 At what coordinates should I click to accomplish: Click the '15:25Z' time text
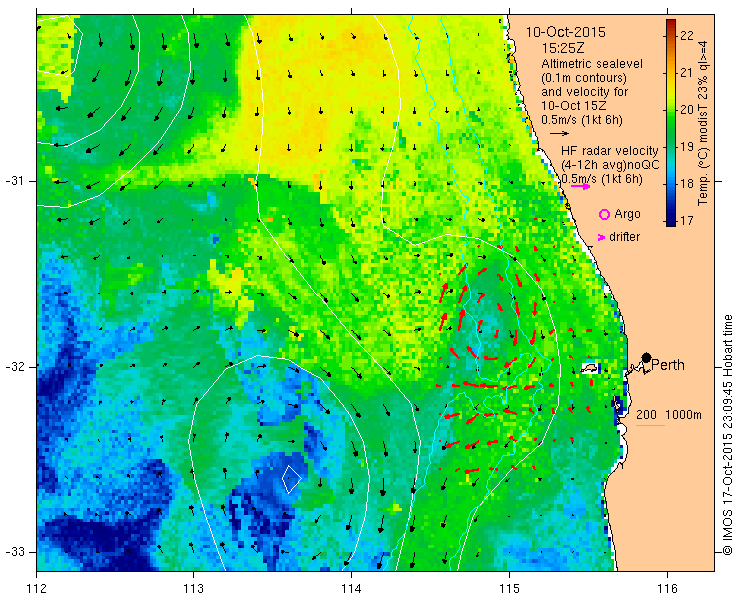[562, 48]
